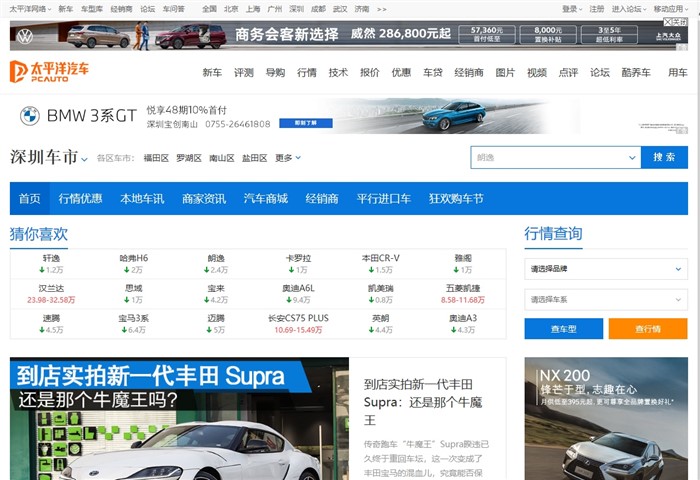Click the 行情查询 section heading
This screenshot has width=700, height=480.
[x=553, y=234]
